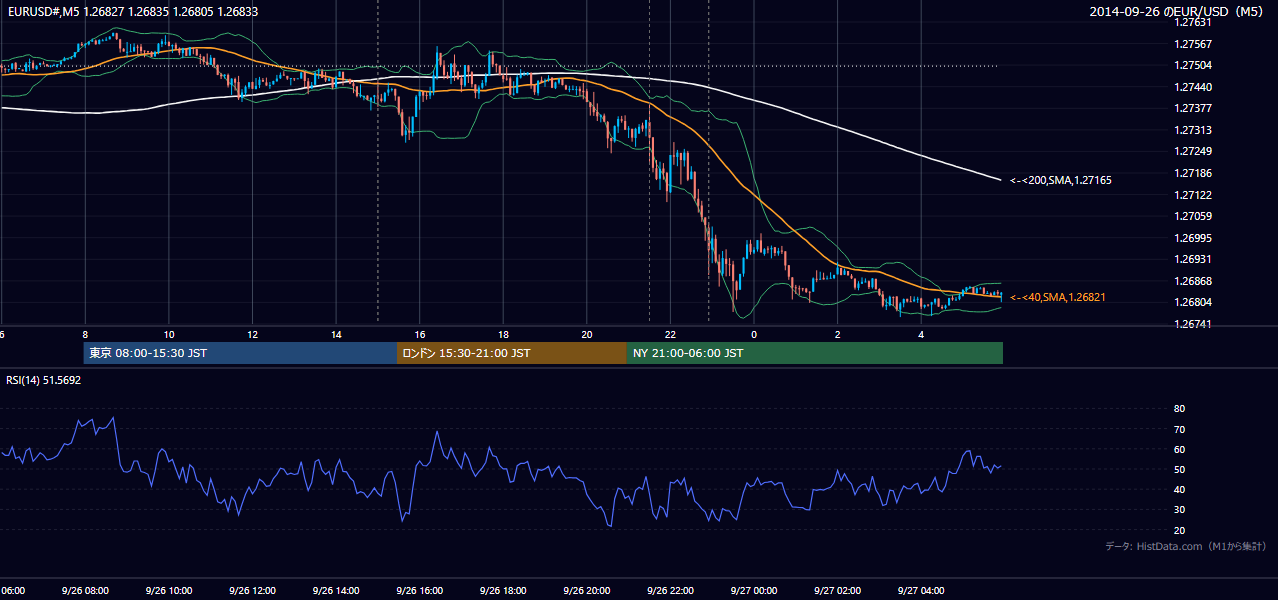Viewport: 1278px width, 600px height.
Task: Click the NY 21:00-06:00 JST session bar
Action: tap(815, 353)
